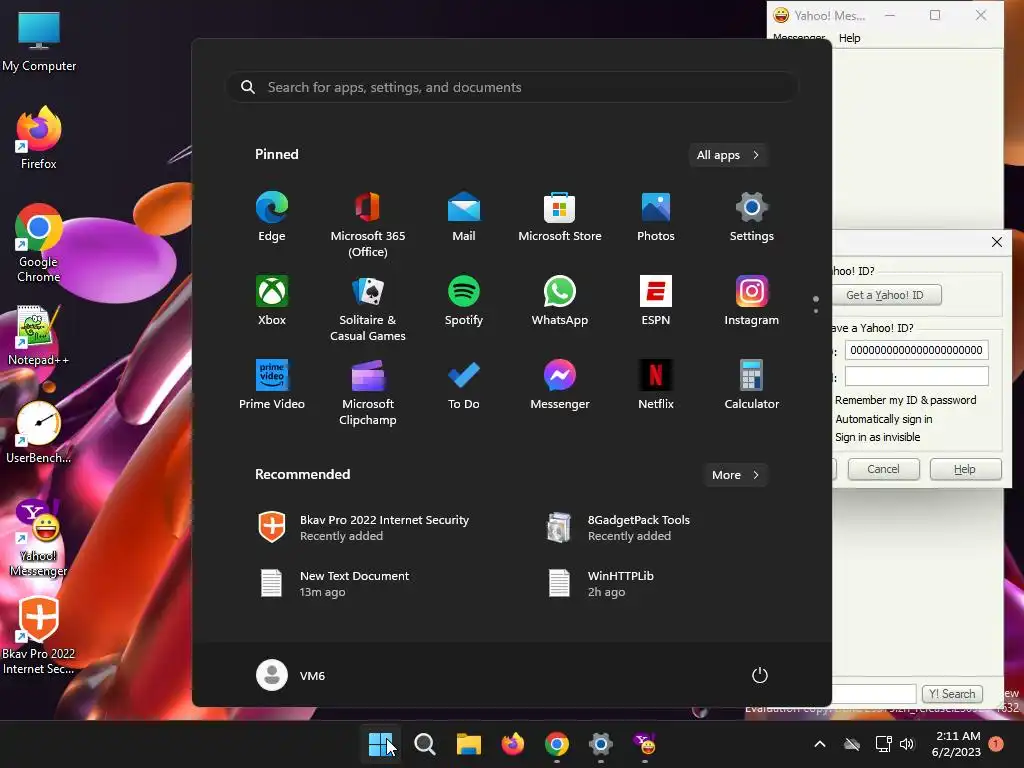The width and height of the screenshot is (1024, 768).
Task: Open Edge from pinned apps
Action: click(x=272, y=217)
